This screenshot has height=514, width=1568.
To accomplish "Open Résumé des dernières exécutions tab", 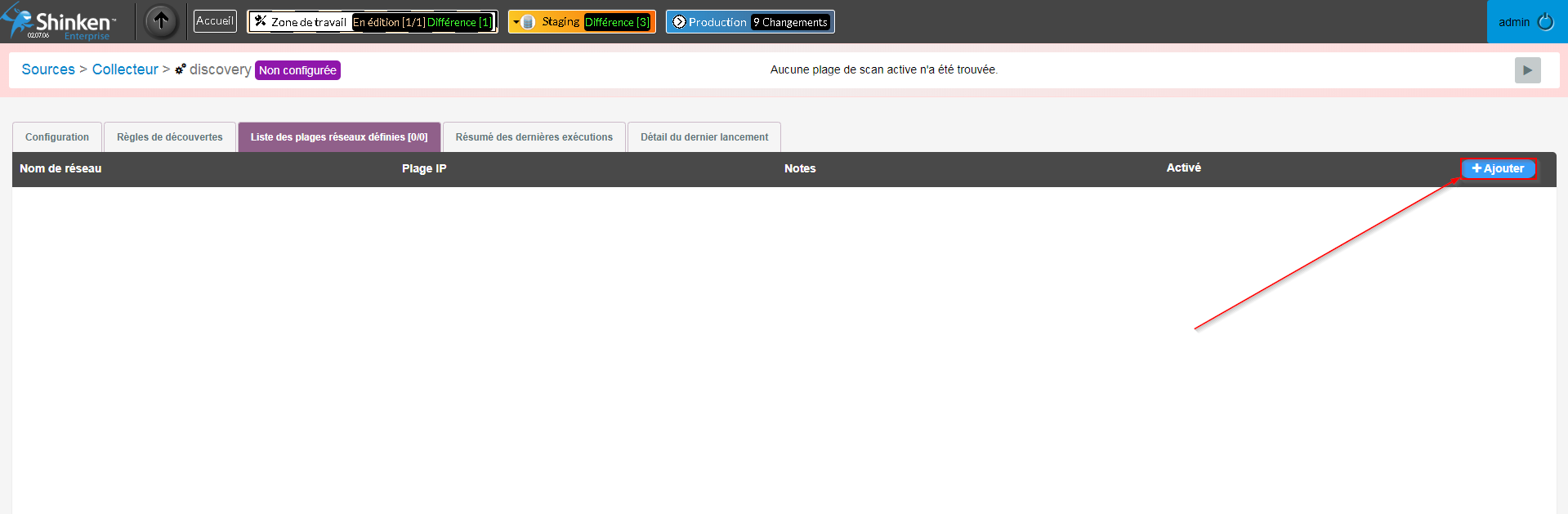I will [x=534, y=137].
